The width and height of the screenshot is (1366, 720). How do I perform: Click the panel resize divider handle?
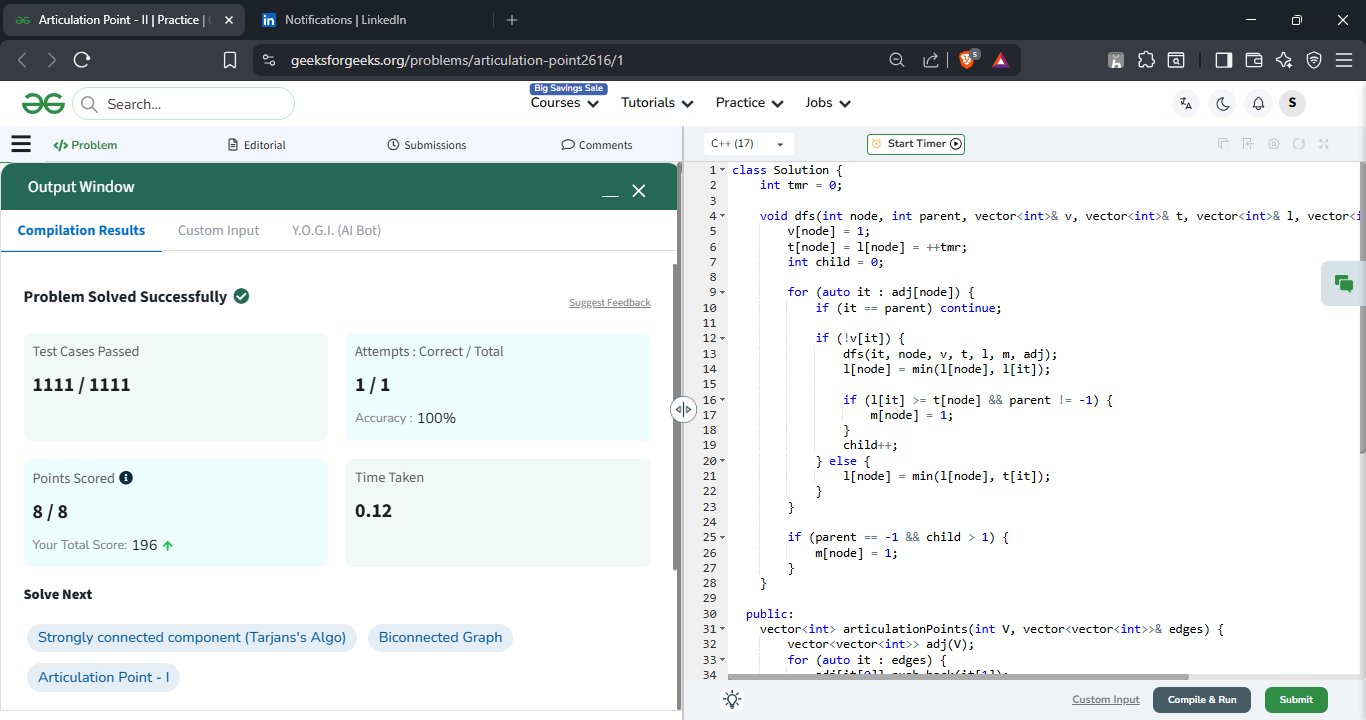pos(683,409)
